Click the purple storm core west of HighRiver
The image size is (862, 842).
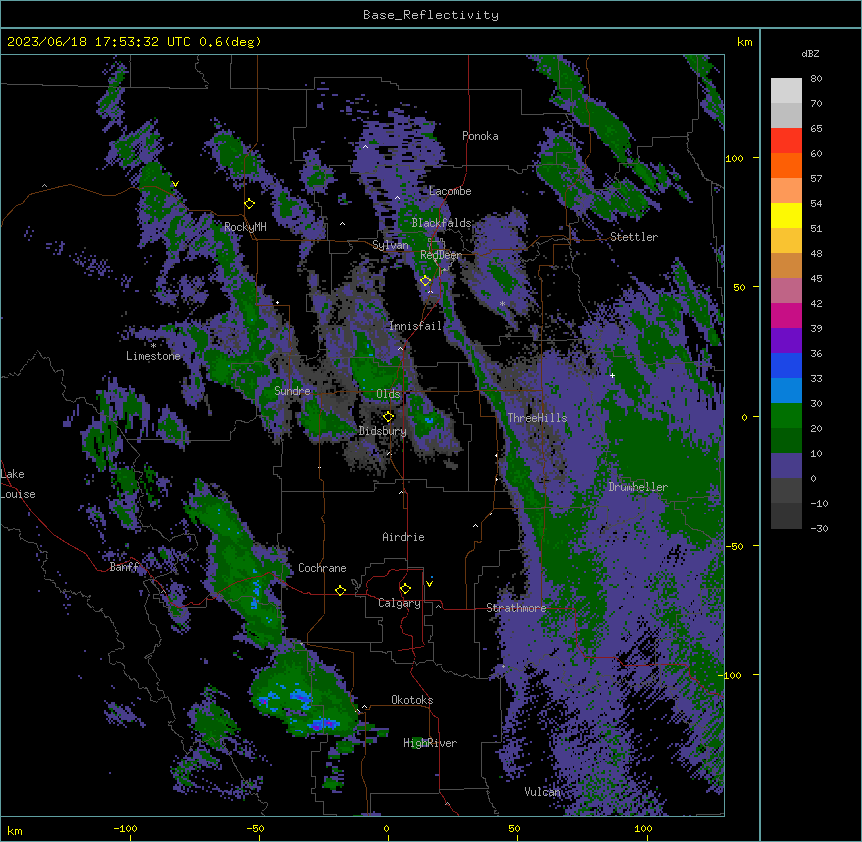point(322,724)
